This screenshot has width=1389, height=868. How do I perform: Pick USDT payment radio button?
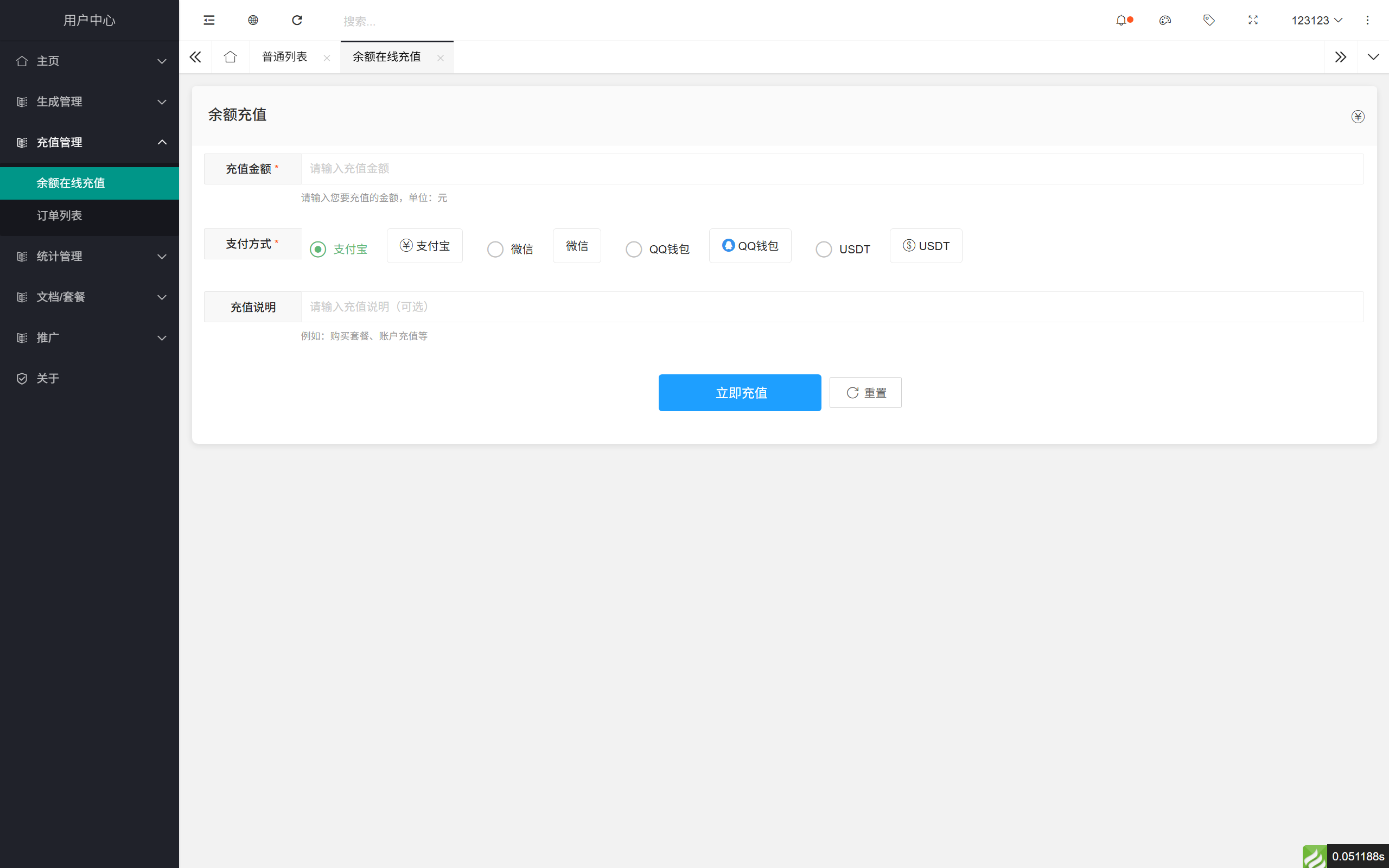824,249
